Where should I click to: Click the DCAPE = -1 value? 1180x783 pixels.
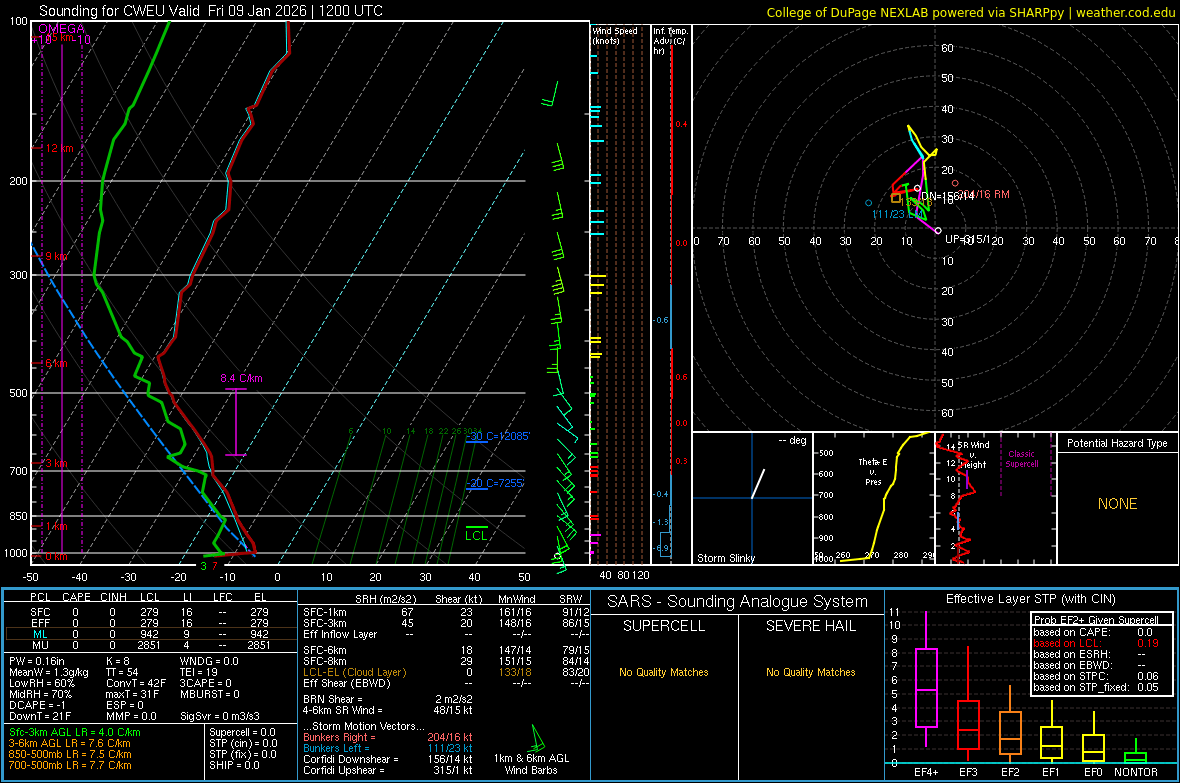[38, 705]
